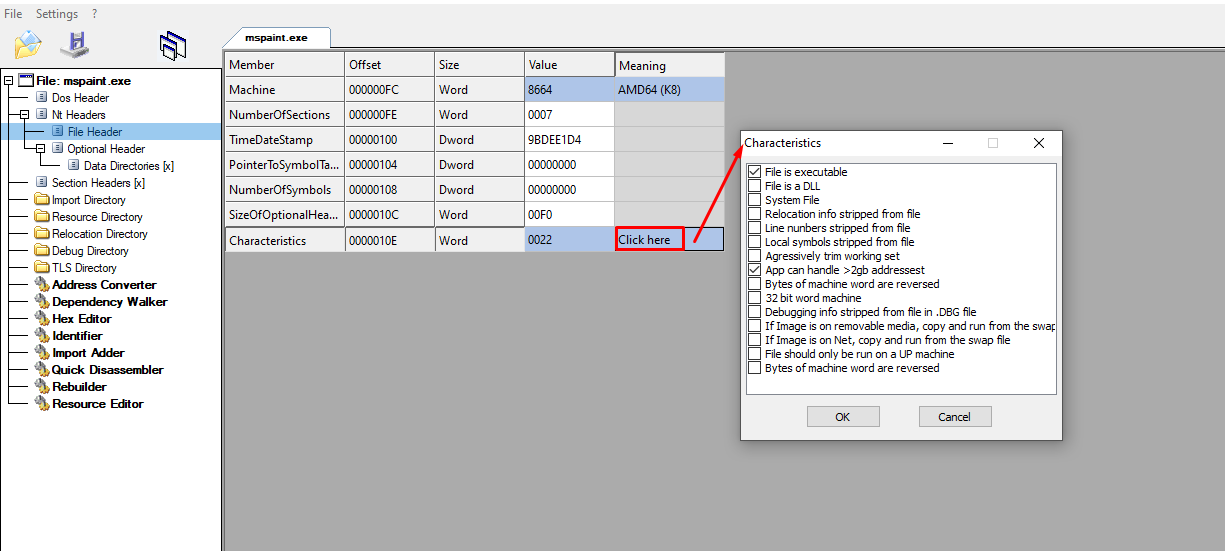Click OK in the Characteristics dialog
1225x551 pixels.
[843, 417]
